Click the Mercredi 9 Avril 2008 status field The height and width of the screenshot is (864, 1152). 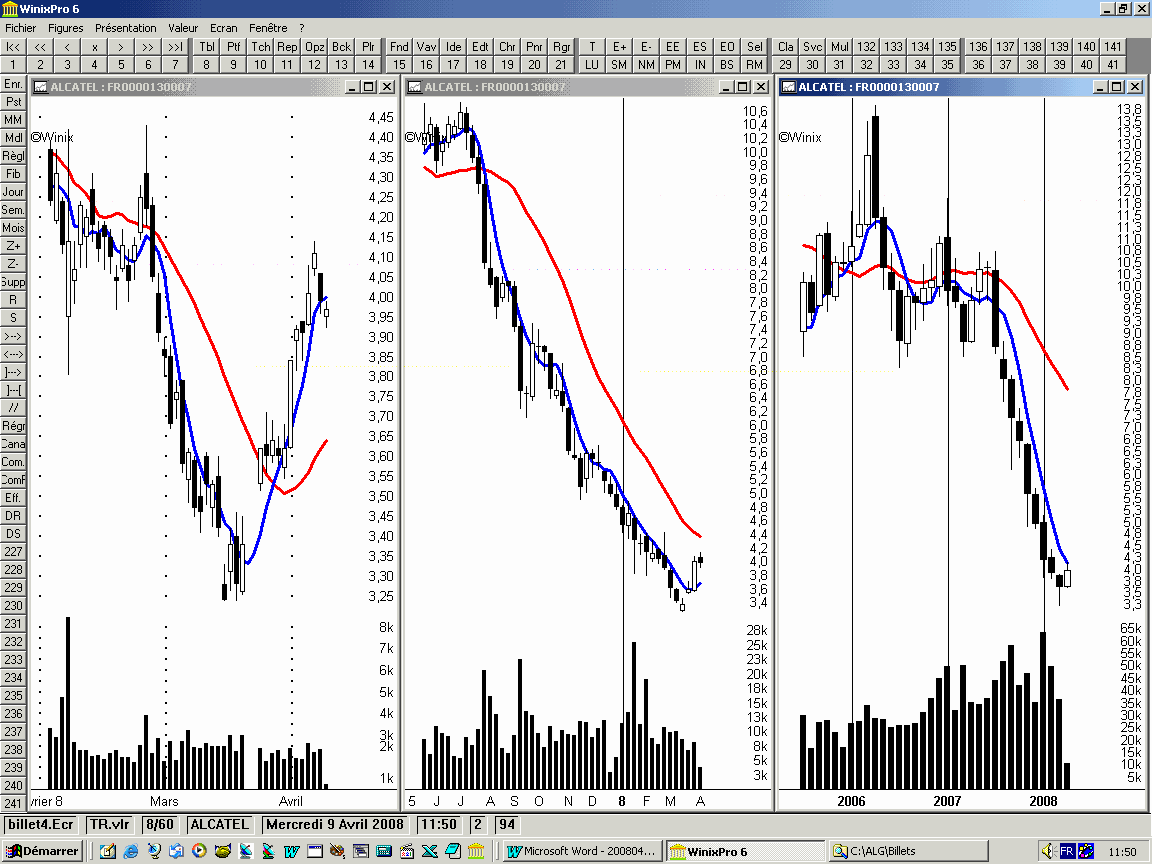coord(335,824)
